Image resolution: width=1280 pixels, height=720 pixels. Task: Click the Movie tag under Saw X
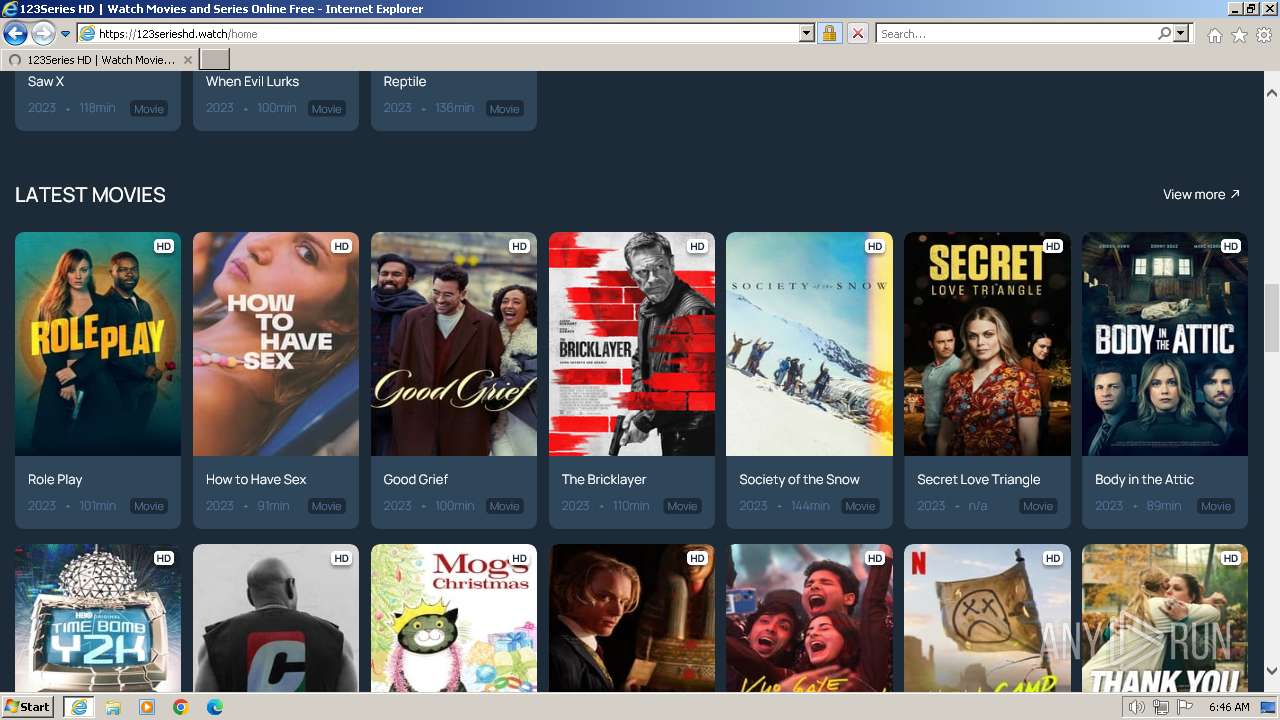tap(149, 109)
